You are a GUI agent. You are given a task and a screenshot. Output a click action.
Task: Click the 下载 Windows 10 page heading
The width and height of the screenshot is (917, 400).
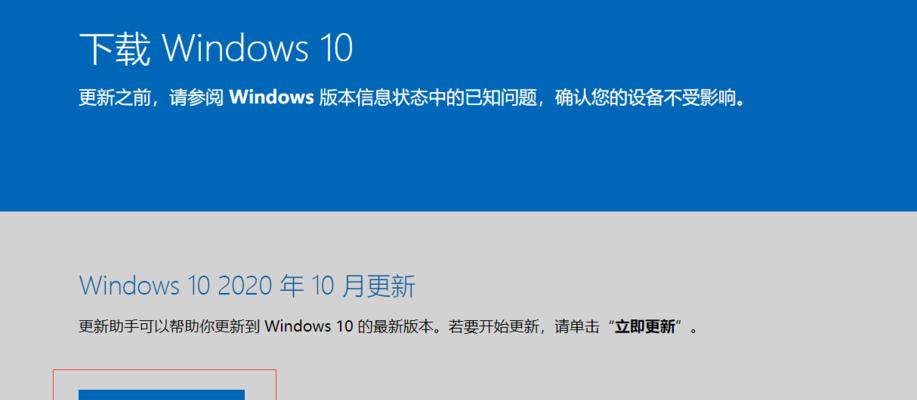click(x=216, y=49)
